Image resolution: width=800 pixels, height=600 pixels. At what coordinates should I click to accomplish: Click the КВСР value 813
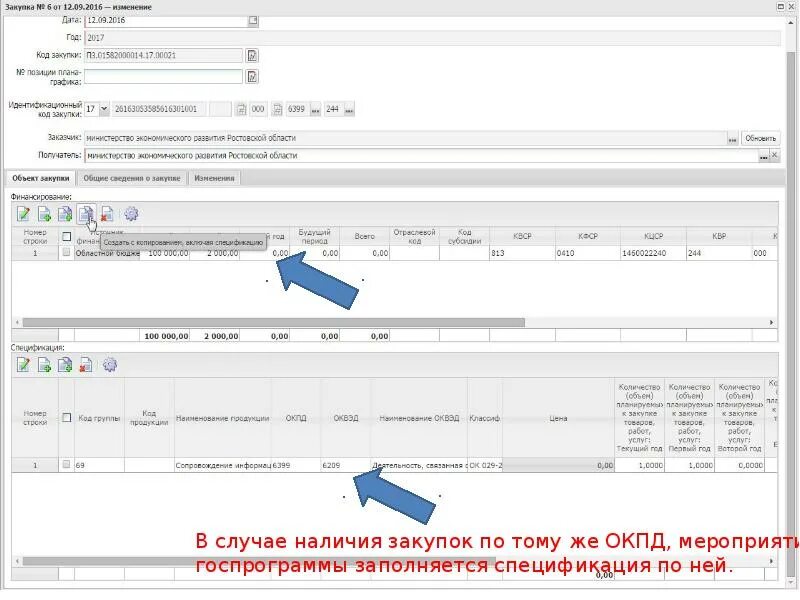coord(522,253)
